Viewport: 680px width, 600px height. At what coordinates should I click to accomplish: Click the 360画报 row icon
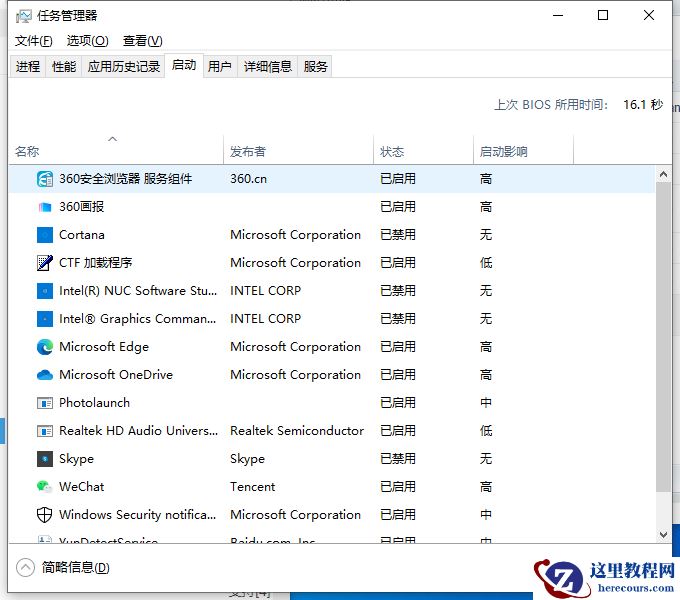pyautogui.click(x=45, y=207)
